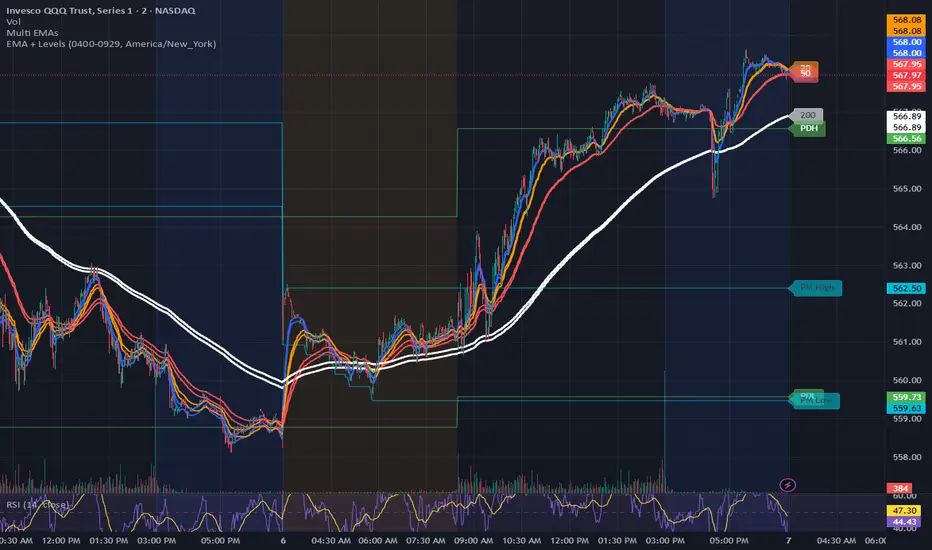Click the 561.00 price axis label

pyautogui.click(x=907, y=342)
